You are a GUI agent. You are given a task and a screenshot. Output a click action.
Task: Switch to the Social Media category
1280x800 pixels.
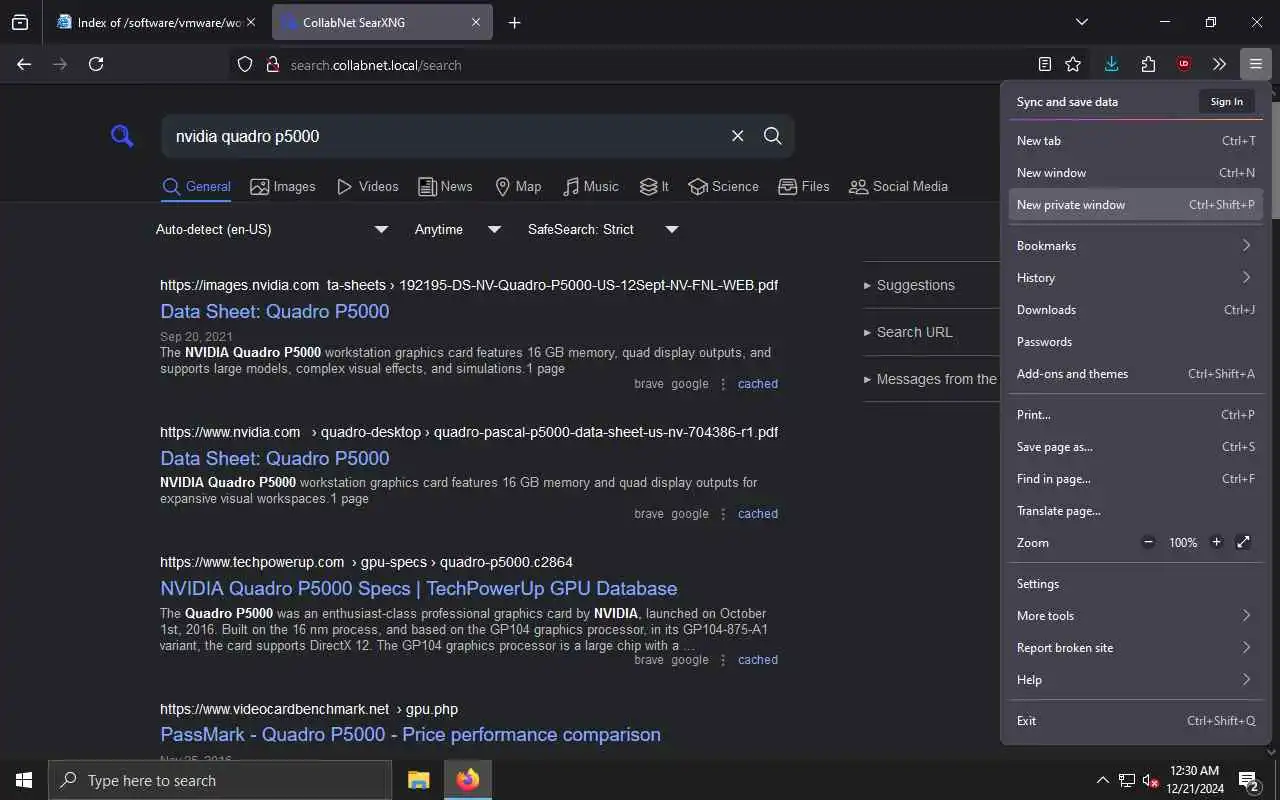(898, 186)
